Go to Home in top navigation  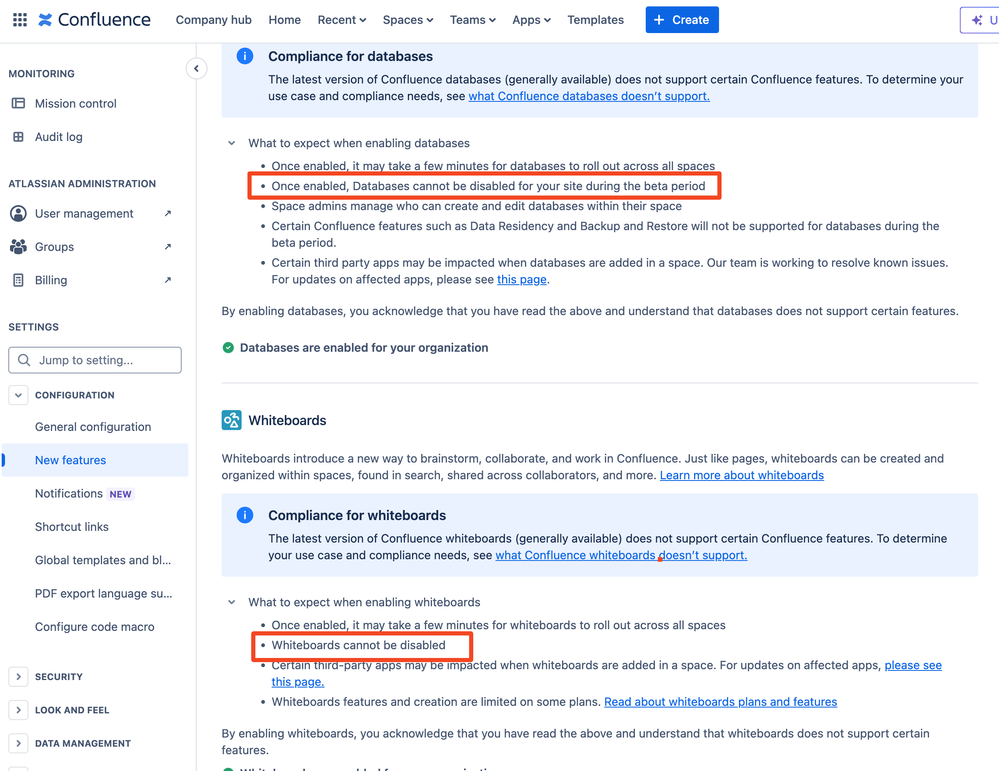click(x=284, y=20)
